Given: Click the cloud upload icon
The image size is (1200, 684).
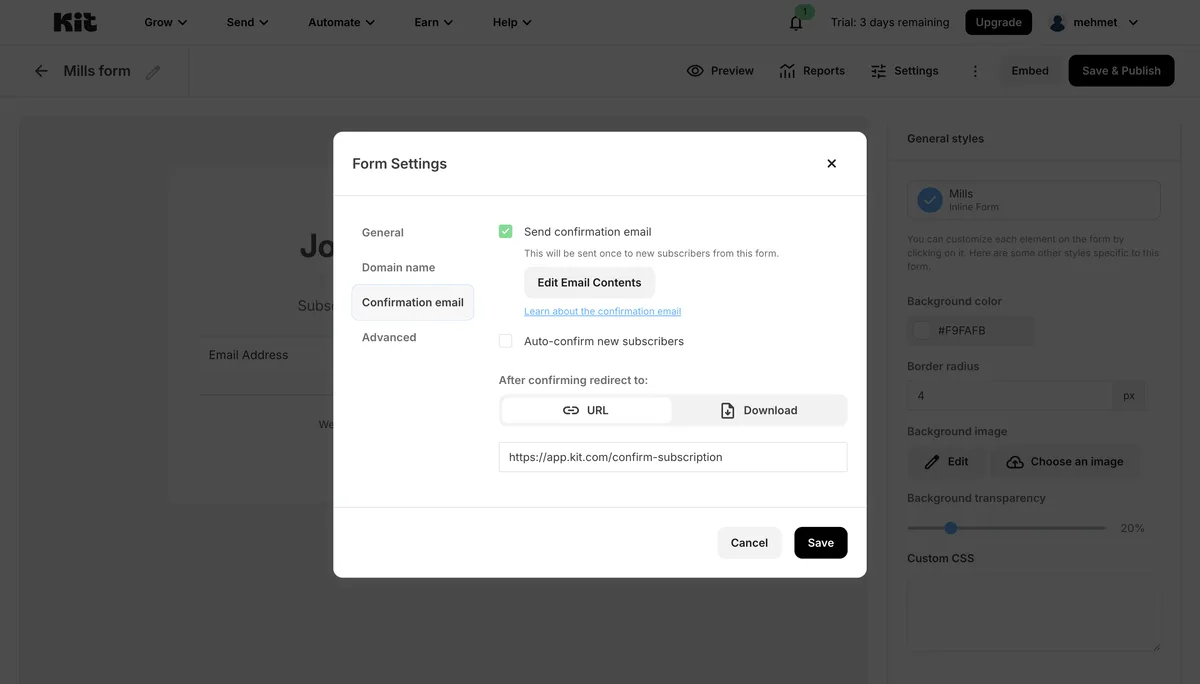Looking at the screenshot, I should [x=1015, y=462].
